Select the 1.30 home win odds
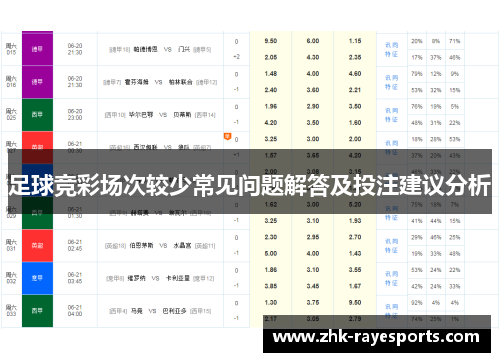The width and height of the screenshot is (500, 362). (x=271, y=303)
